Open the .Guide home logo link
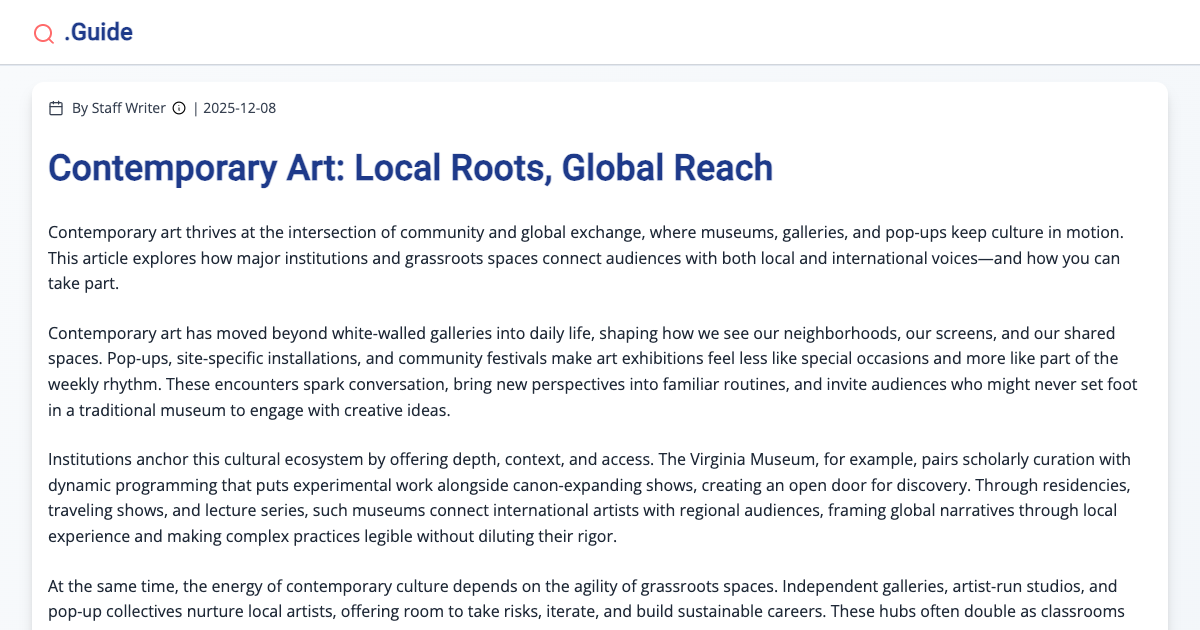This screenshot has height=630, width=1200. point(98,32)
